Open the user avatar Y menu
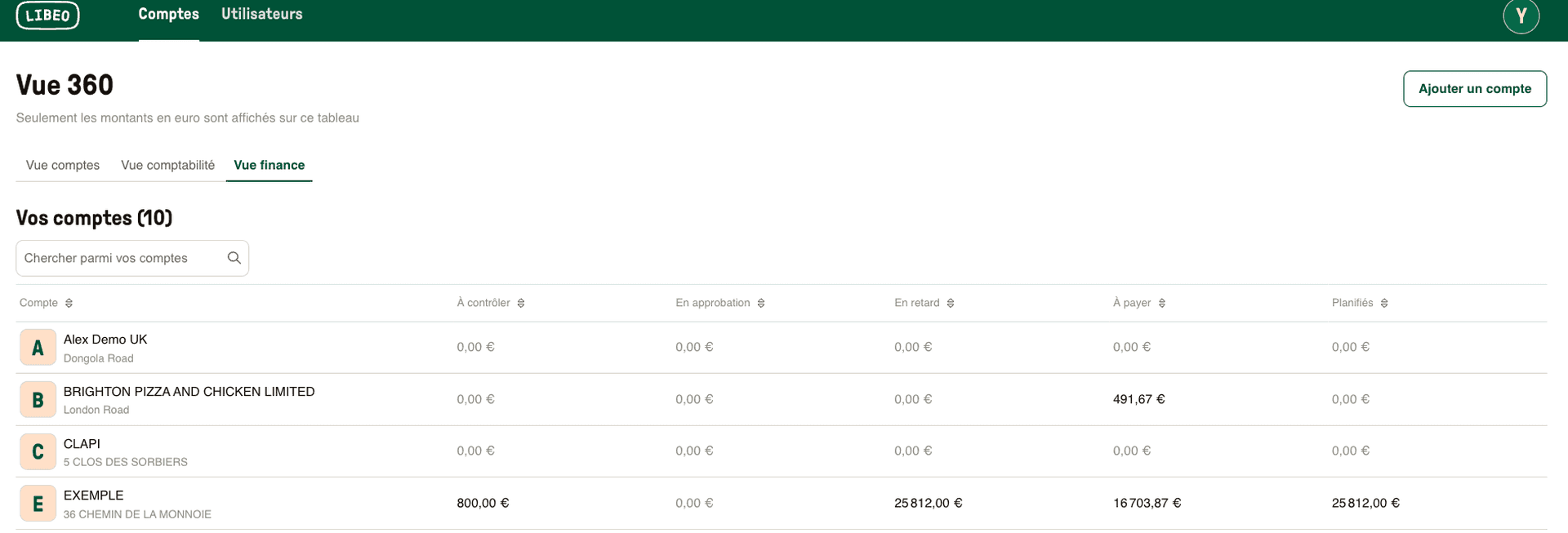Screen dimensions: 1568x533 point(1521,16)
